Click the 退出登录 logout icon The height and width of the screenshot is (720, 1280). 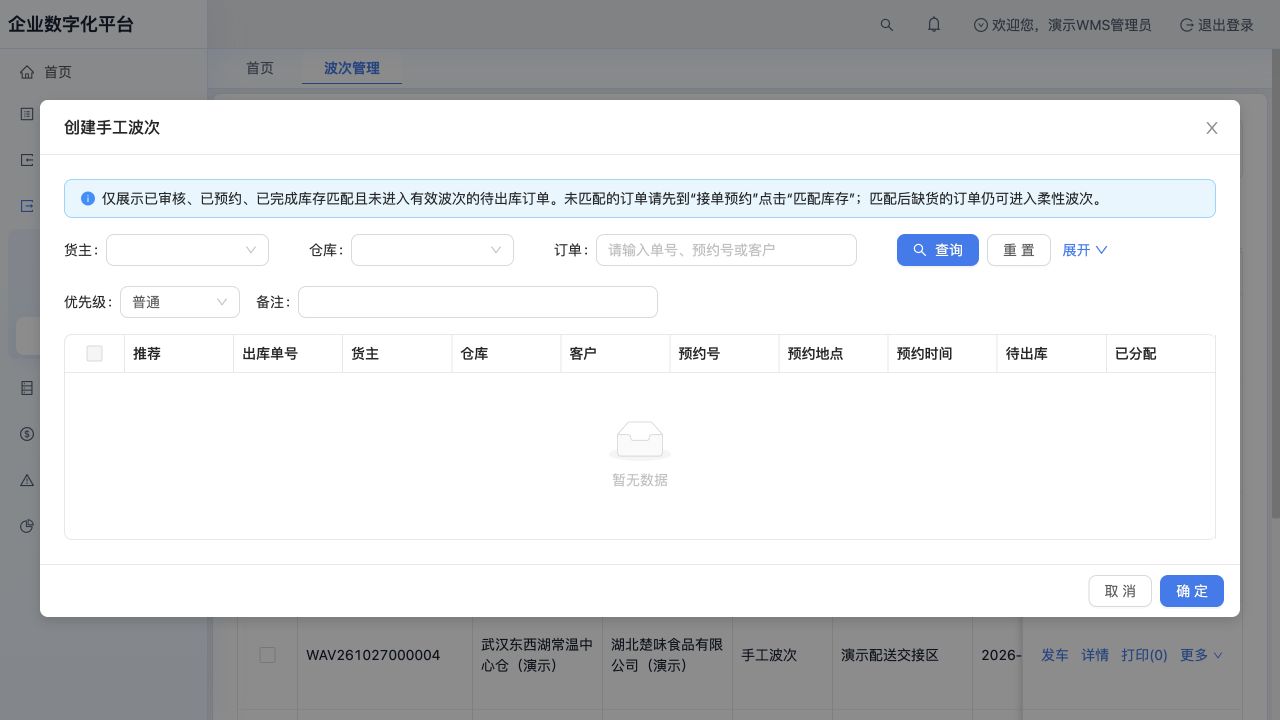1187,25
